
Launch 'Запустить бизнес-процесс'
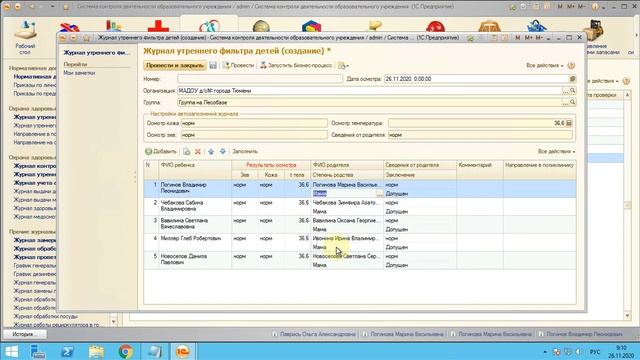(296, 65)
